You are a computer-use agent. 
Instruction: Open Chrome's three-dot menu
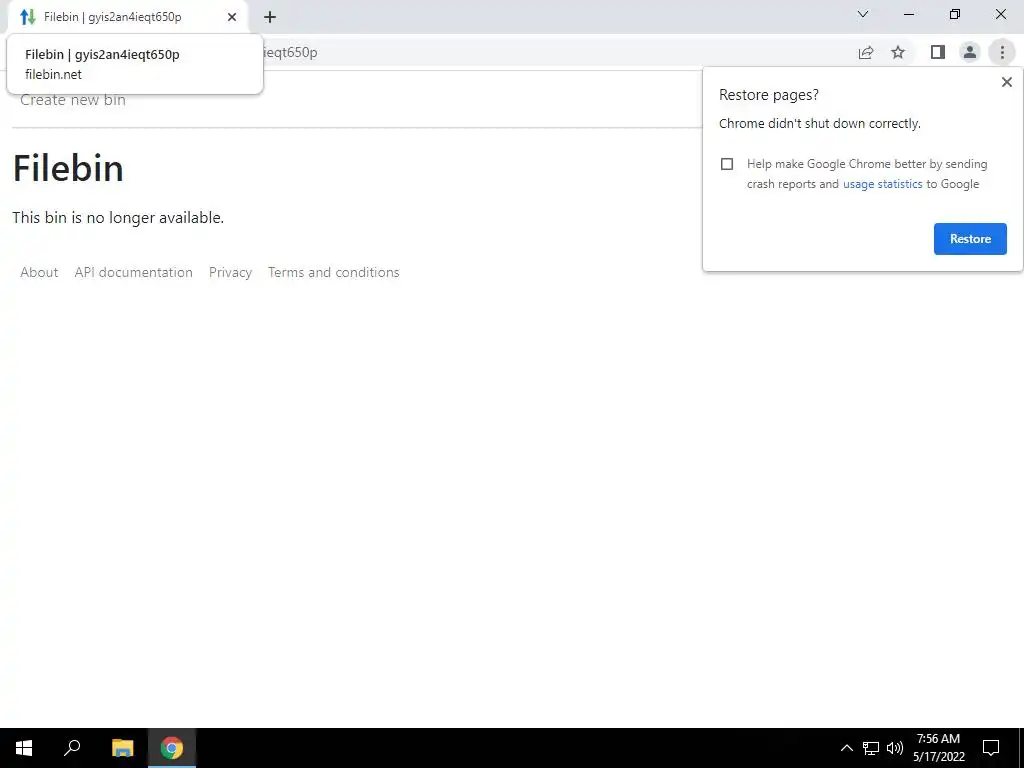click(x=1002, y=52)
